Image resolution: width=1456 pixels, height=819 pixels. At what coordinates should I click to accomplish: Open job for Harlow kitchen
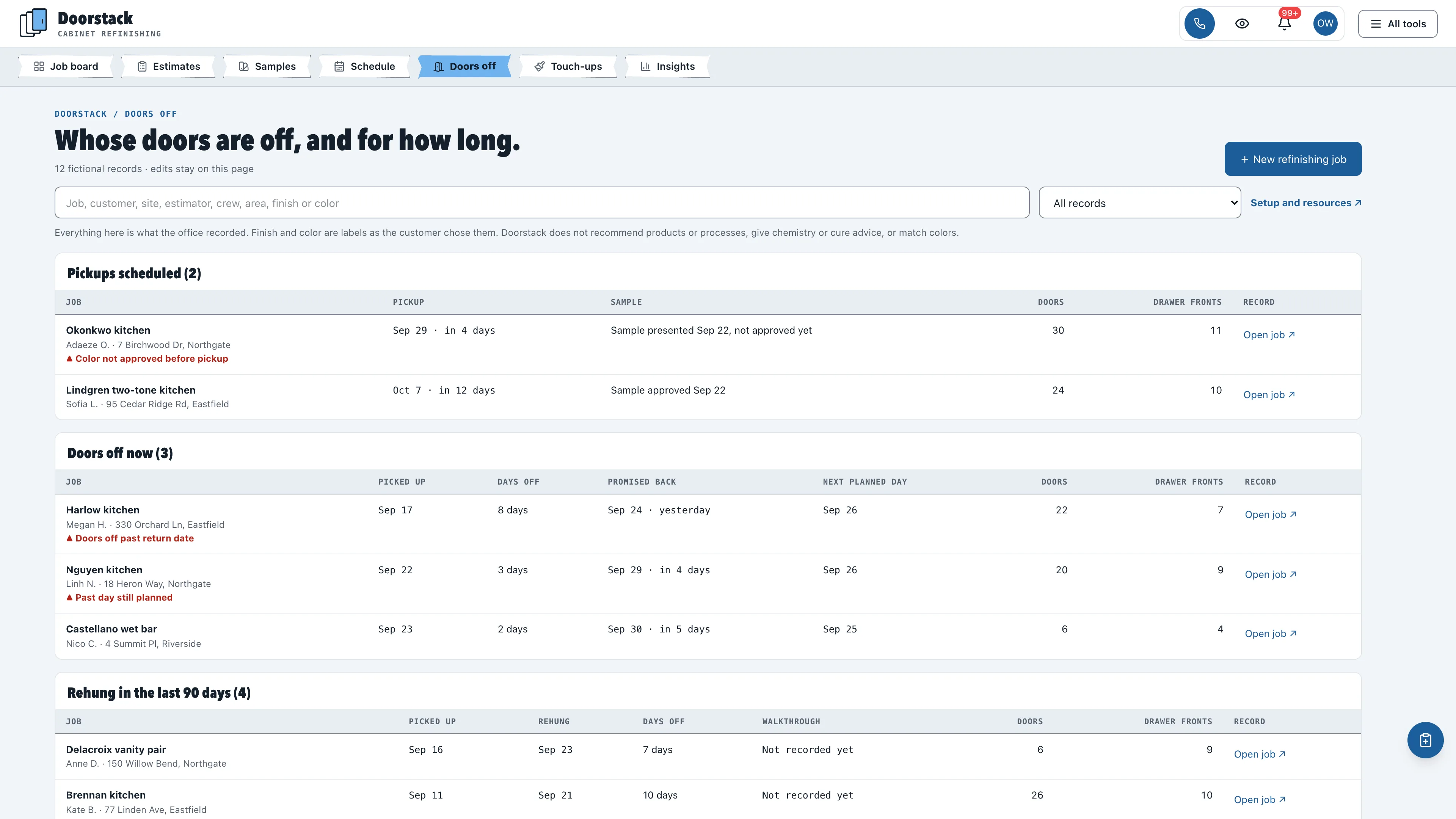tap(1271, 515)
